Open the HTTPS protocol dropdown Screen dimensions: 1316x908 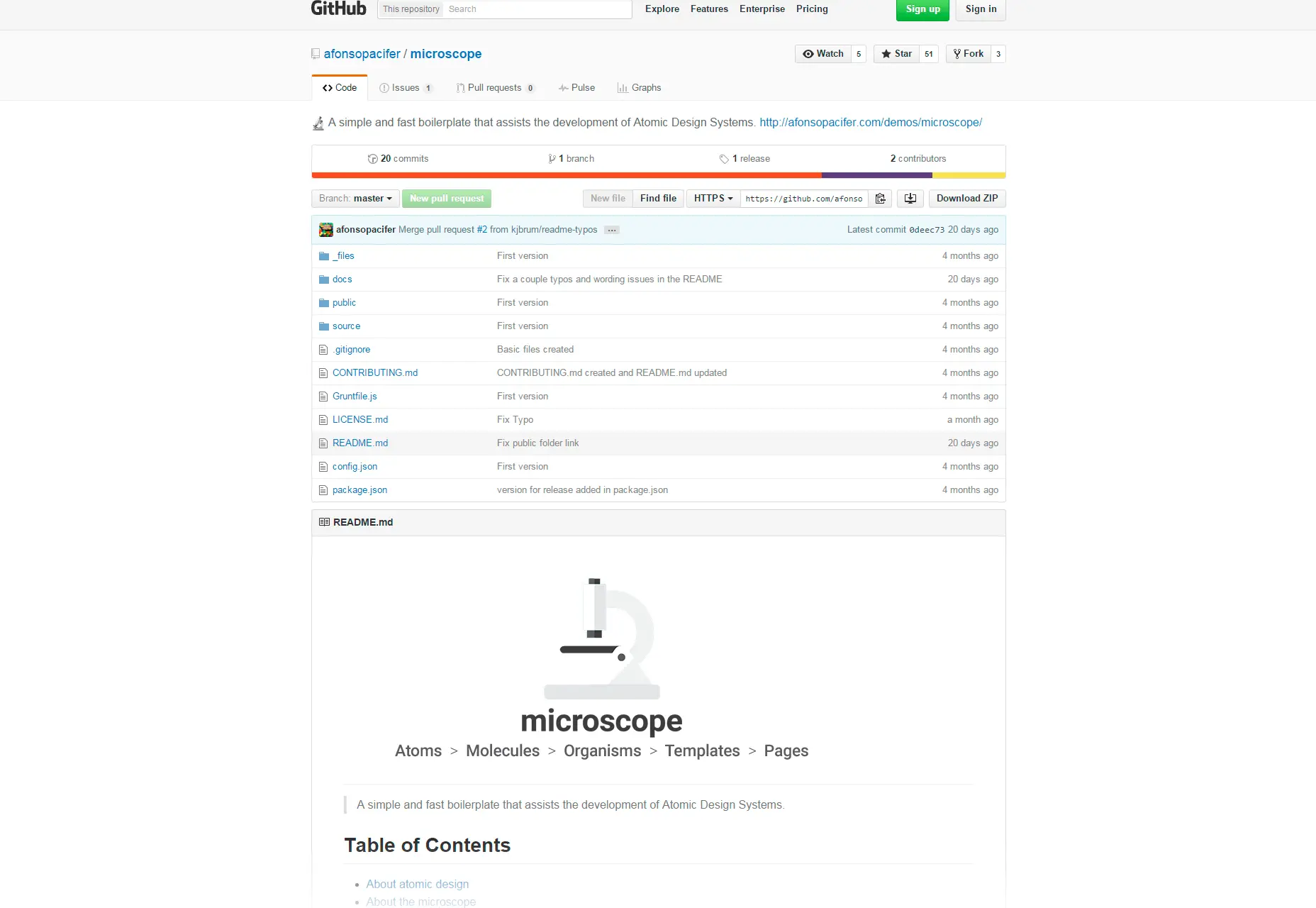712,199
